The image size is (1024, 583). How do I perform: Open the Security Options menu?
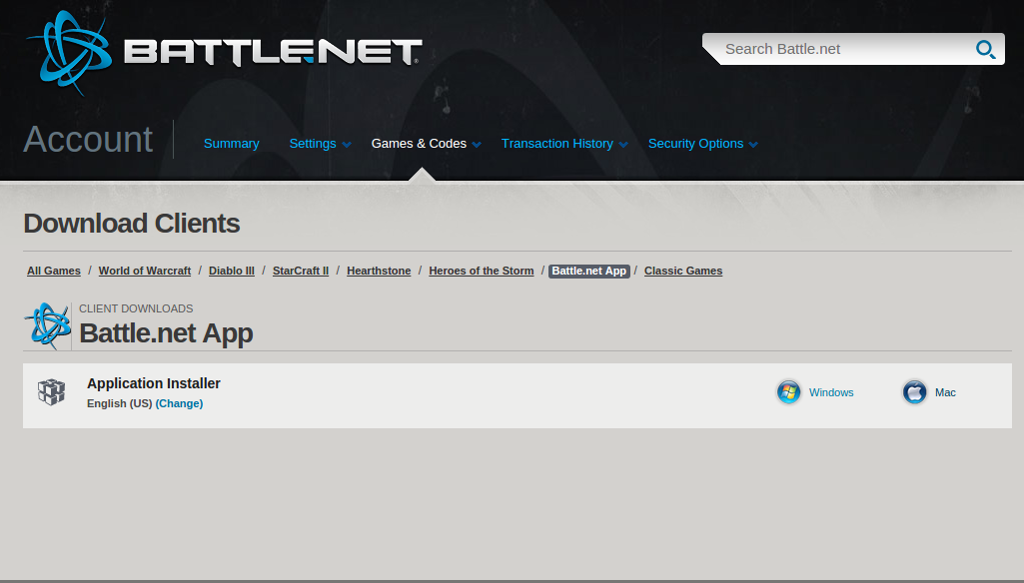tap(696, 144)
